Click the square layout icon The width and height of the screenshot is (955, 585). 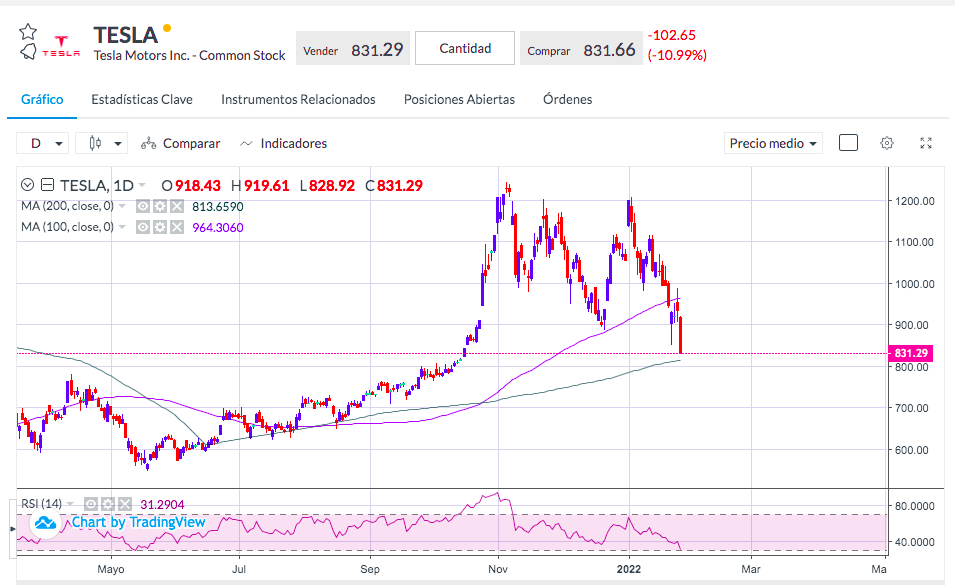click(848, 142)
